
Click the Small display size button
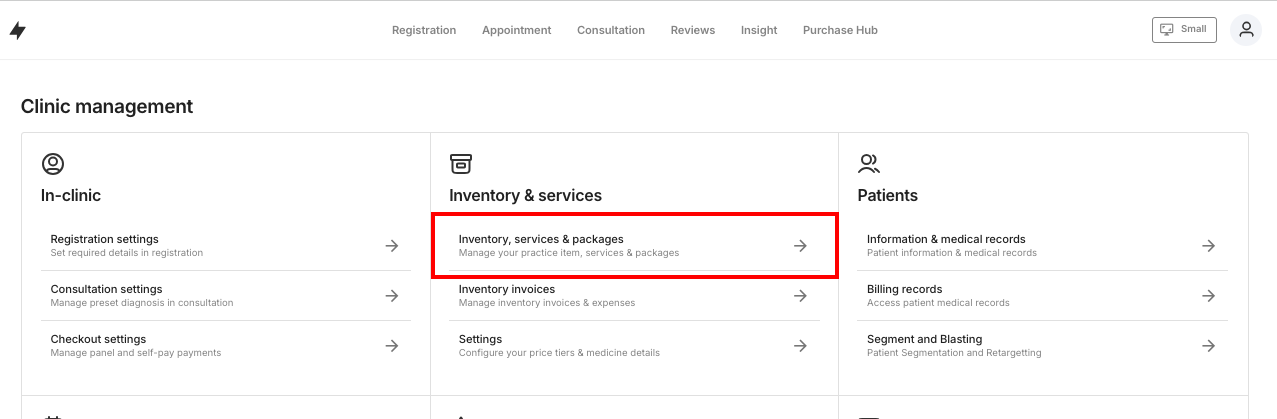point(1184,30)
